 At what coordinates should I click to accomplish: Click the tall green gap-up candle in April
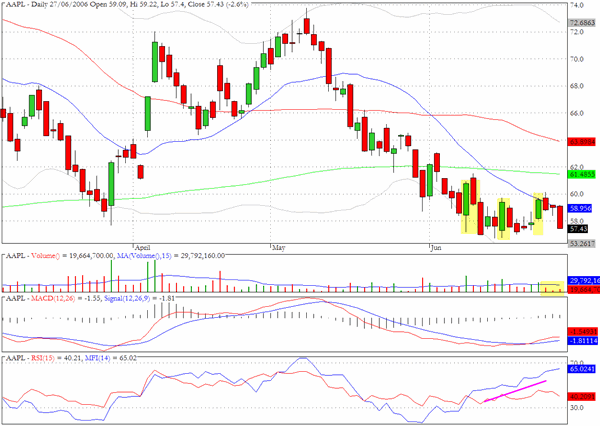click(155, 62)
